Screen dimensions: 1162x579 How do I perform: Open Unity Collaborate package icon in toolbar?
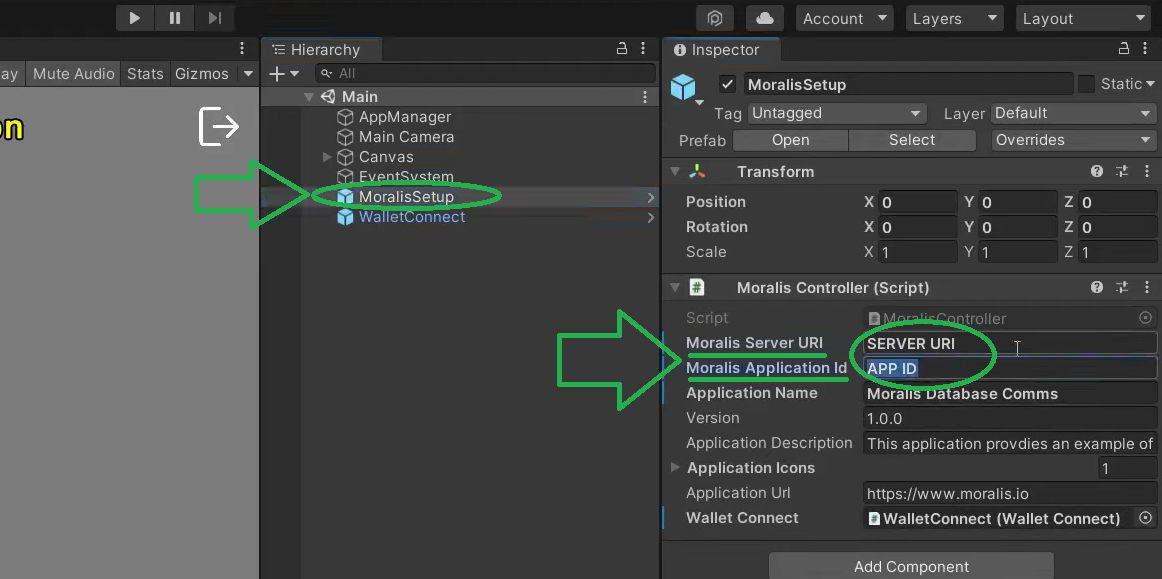pyautogui.click(x=715, y=18)
